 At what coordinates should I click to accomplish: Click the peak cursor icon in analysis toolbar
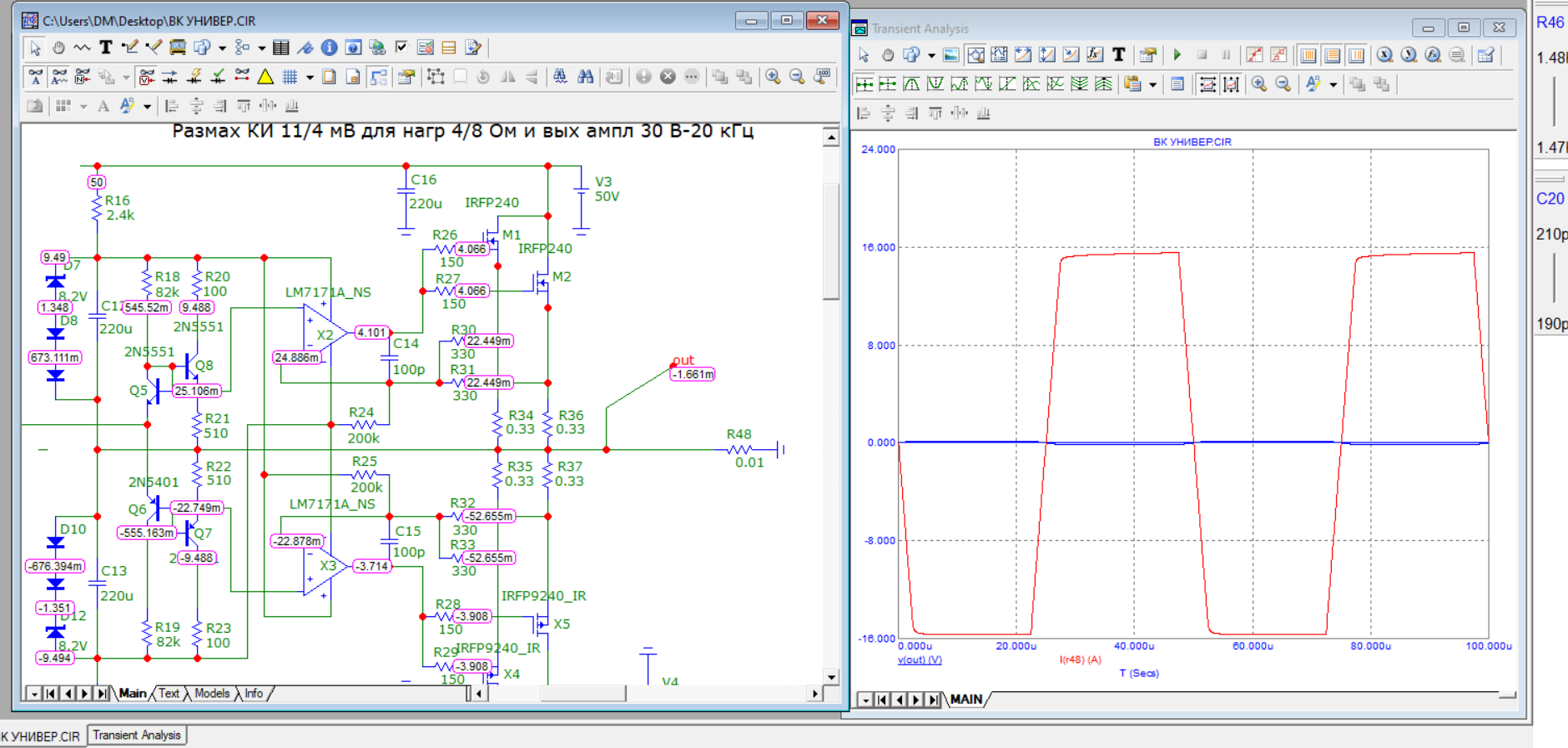[x=912, y=84]
